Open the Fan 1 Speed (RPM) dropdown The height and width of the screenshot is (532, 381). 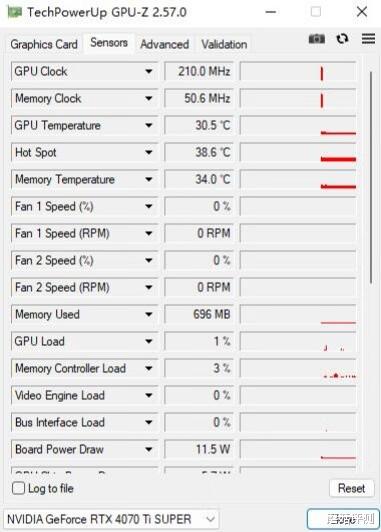coord(149,234)
